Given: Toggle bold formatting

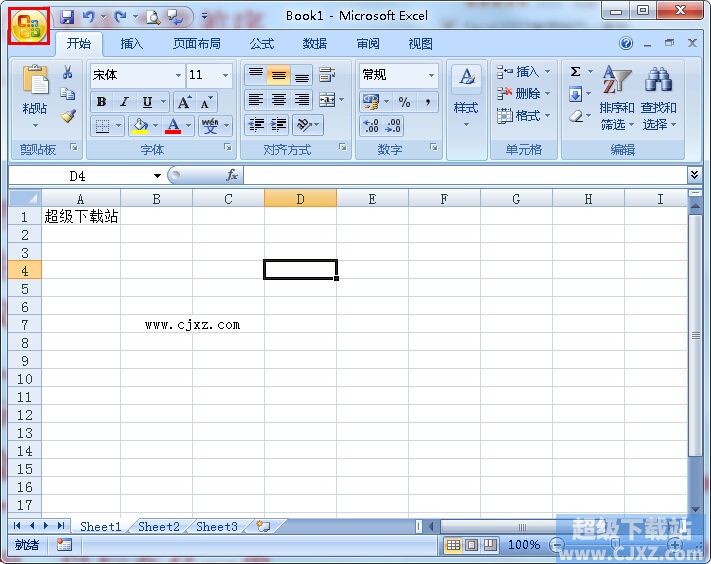Looking at the screenshot, I should [x=102, y=102].
